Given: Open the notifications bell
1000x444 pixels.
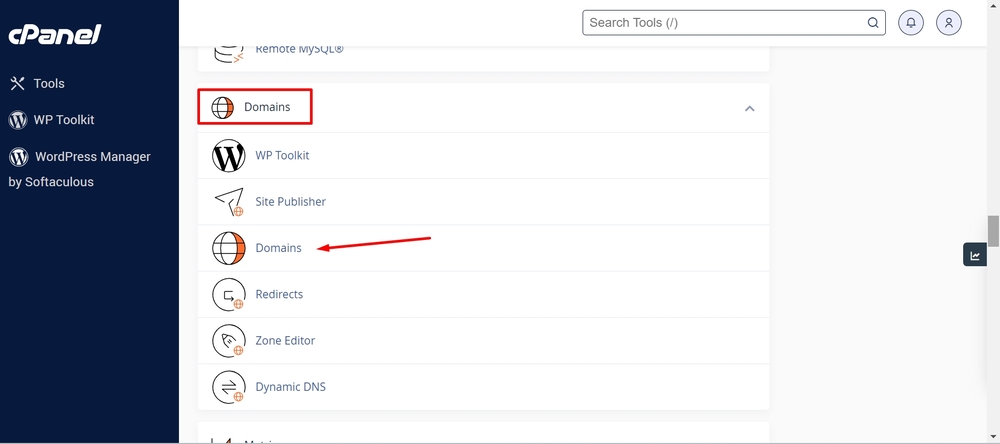Looking at the screenshot, I should coord(911,23).
